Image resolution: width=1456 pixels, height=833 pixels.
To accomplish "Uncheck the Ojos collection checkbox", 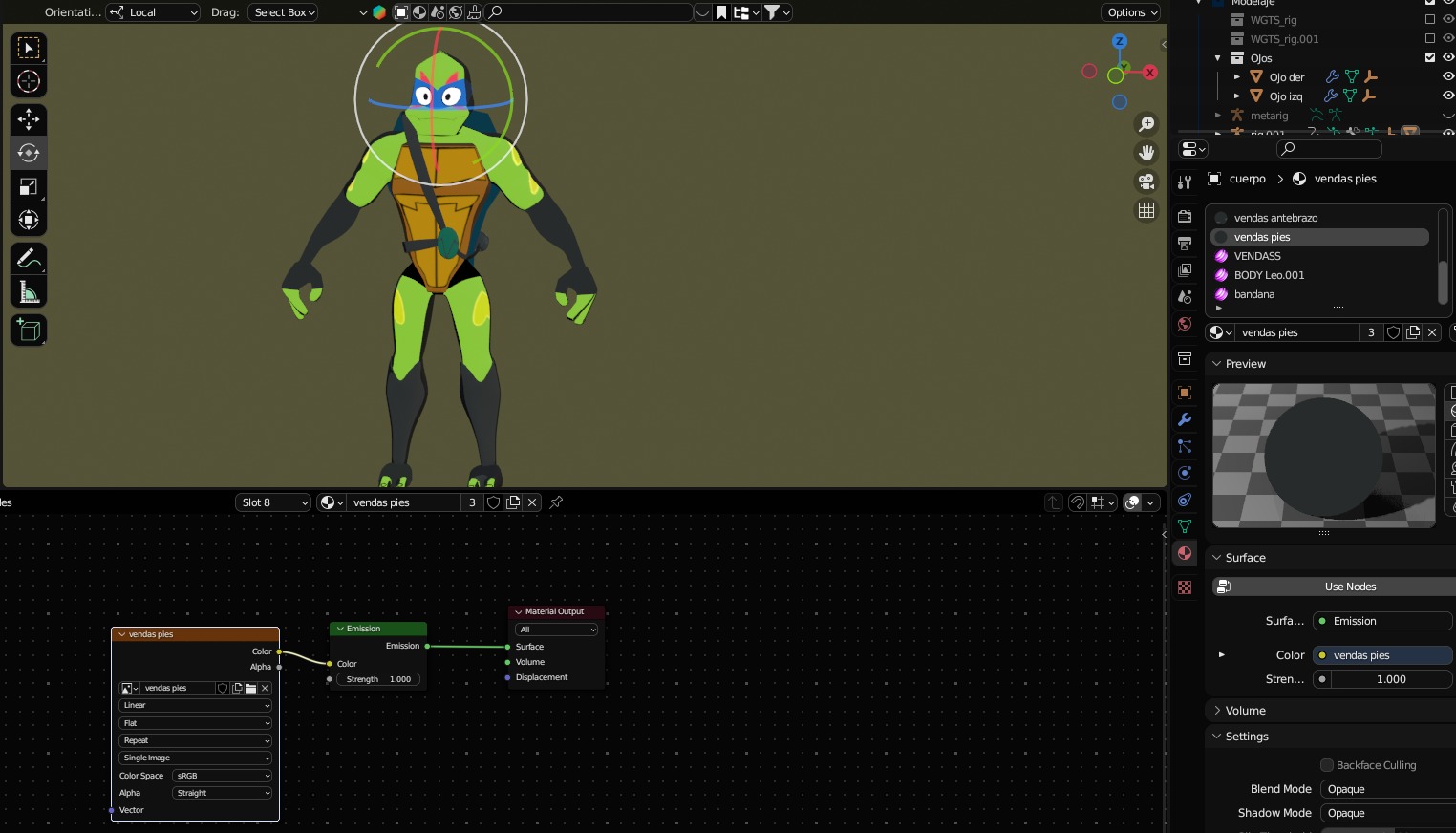I will pyautogui.click(x=1430, y=58).
